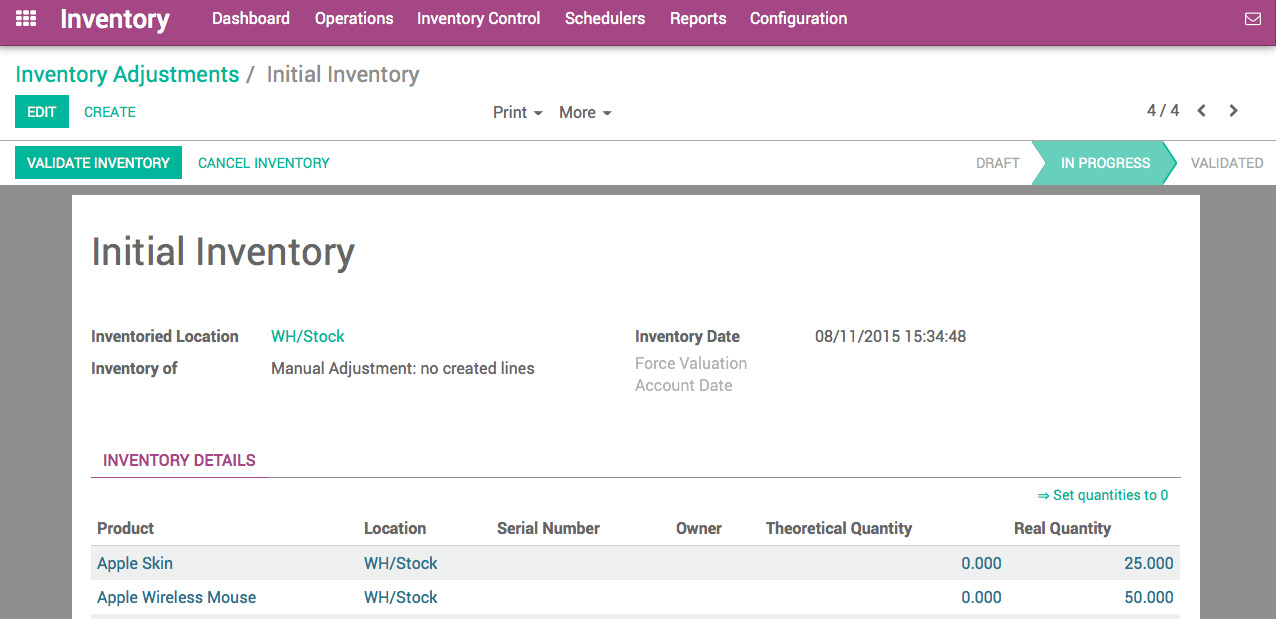
Task: Navigate to the next record arrow
Action: pyautogui.click(x=1233, y=111)
